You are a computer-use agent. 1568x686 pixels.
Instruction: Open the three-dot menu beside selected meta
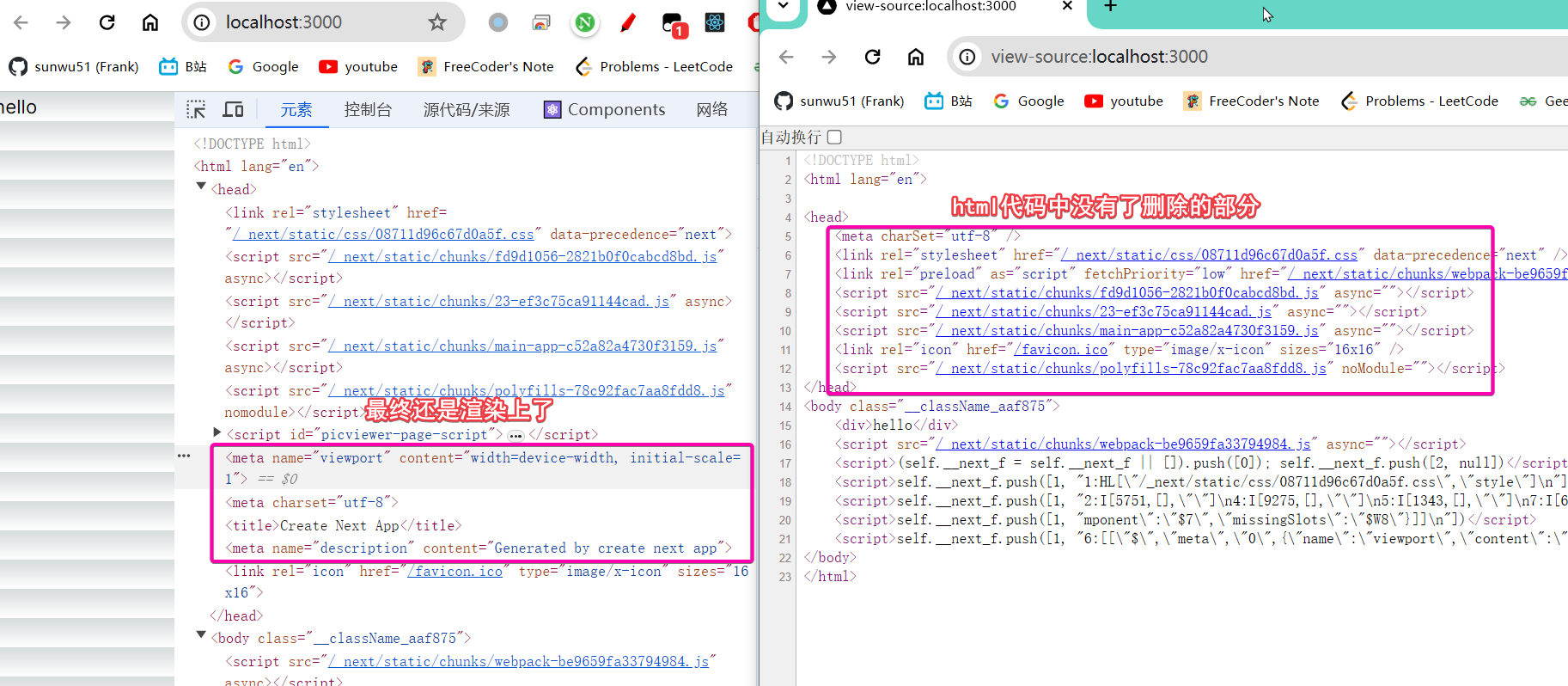pos(184,456)
